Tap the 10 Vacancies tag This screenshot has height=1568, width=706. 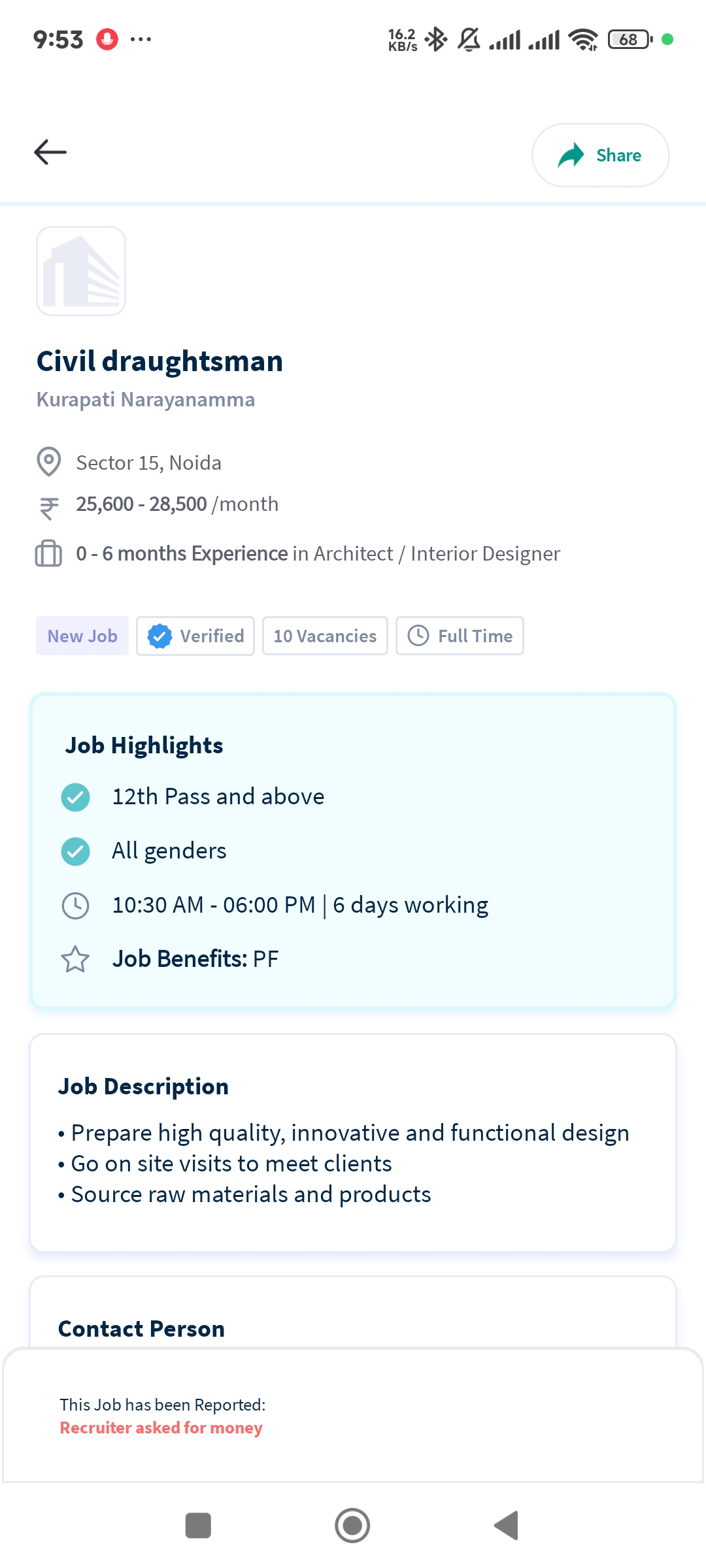click(325, 636)
